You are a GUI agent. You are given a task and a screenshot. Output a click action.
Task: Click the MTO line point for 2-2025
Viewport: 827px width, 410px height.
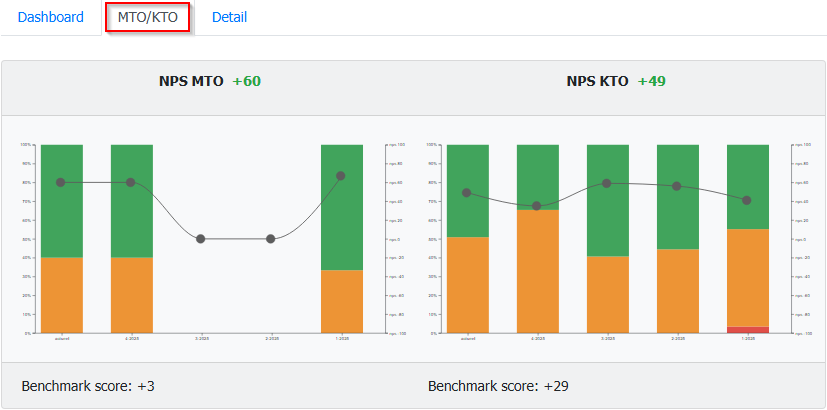pyautogui.click(x=271, y=239)
